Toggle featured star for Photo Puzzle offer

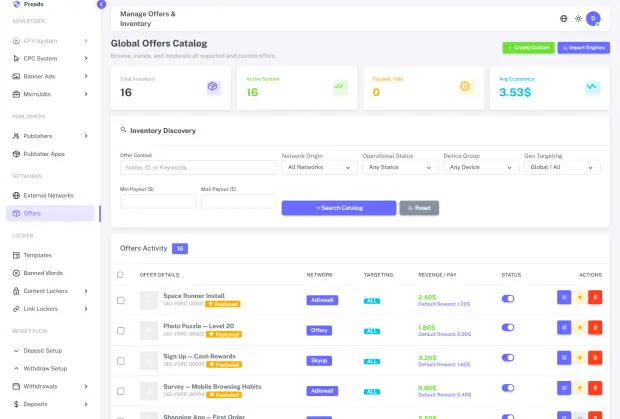pyautogui.click(x=580, y=327)
